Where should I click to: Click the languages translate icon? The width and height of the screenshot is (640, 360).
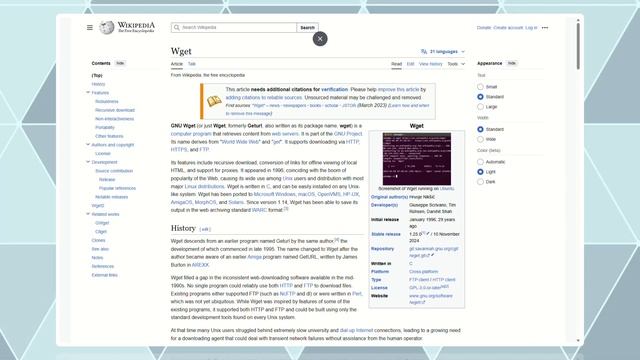(424, 51)
